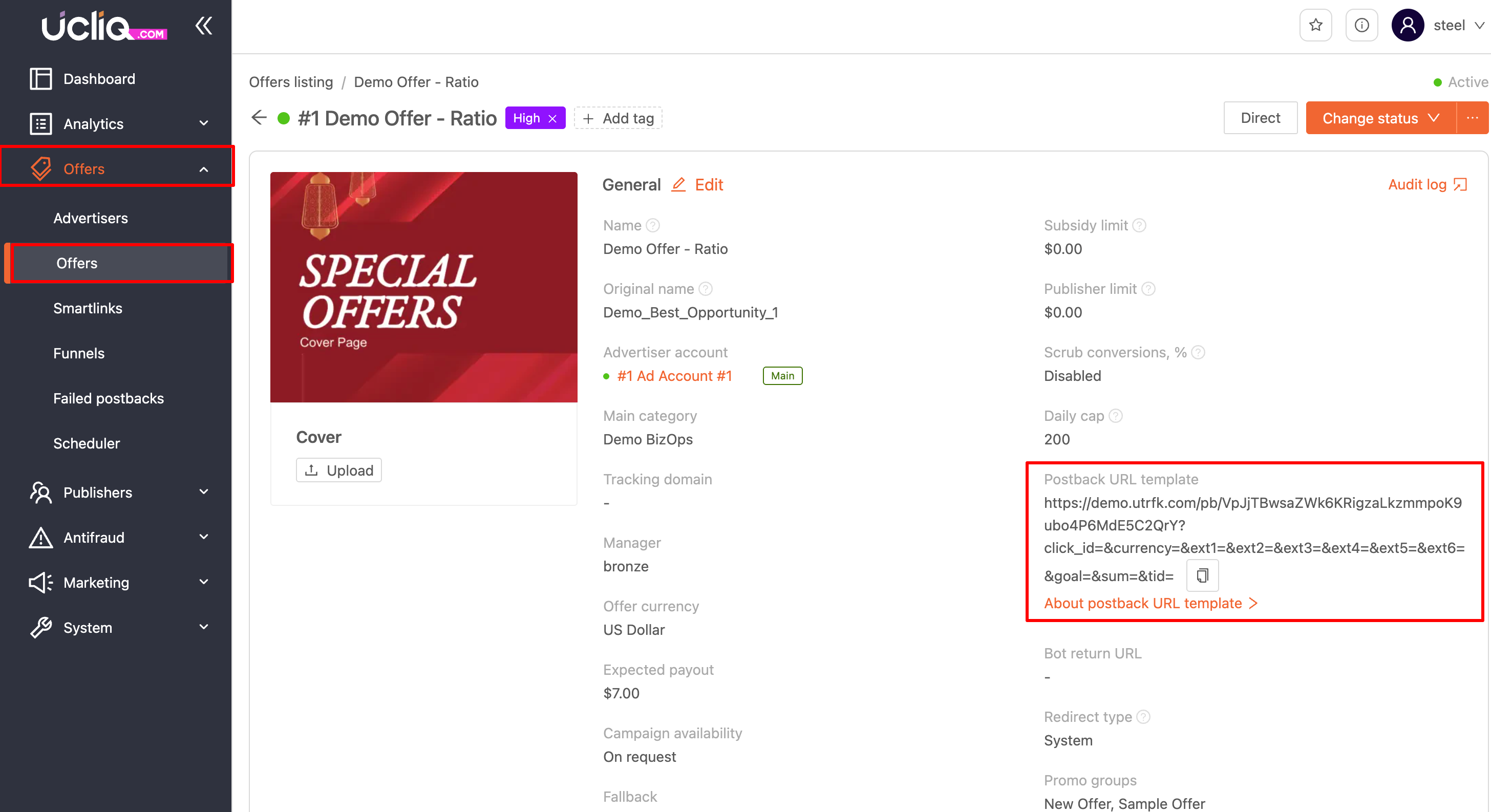Click the Upload cover button
The image size is (1491, 812).
point(338,471)
